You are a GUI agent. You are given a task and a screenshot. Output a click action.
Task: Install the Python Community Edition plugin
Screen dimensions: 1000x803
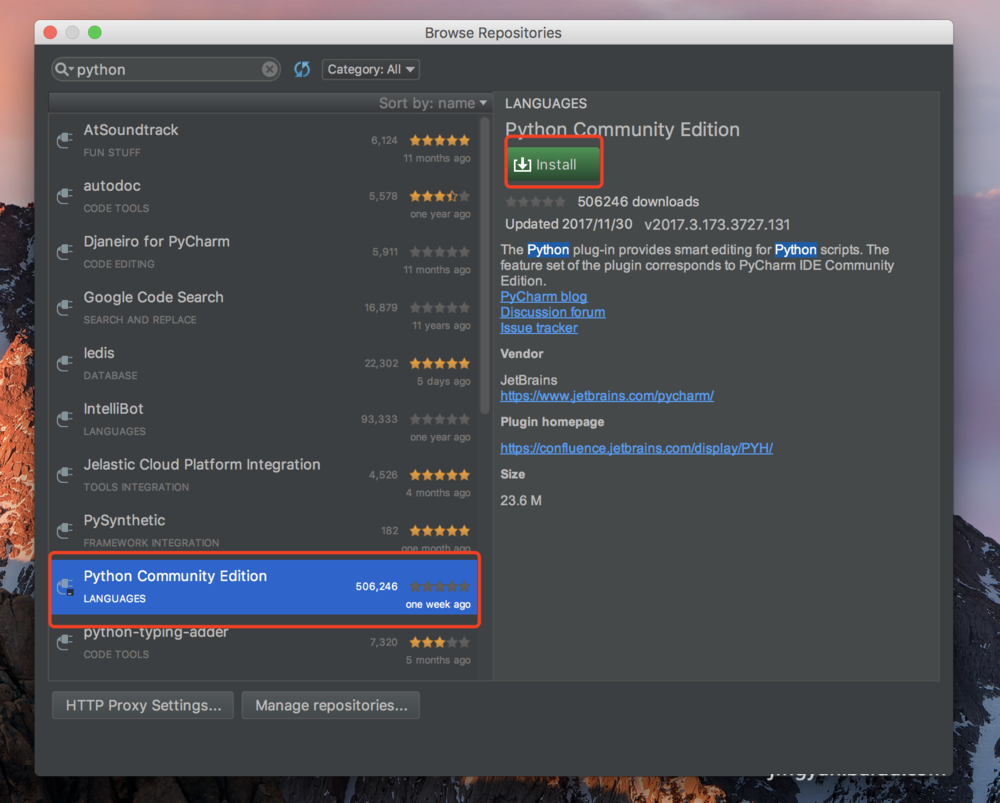553,163
